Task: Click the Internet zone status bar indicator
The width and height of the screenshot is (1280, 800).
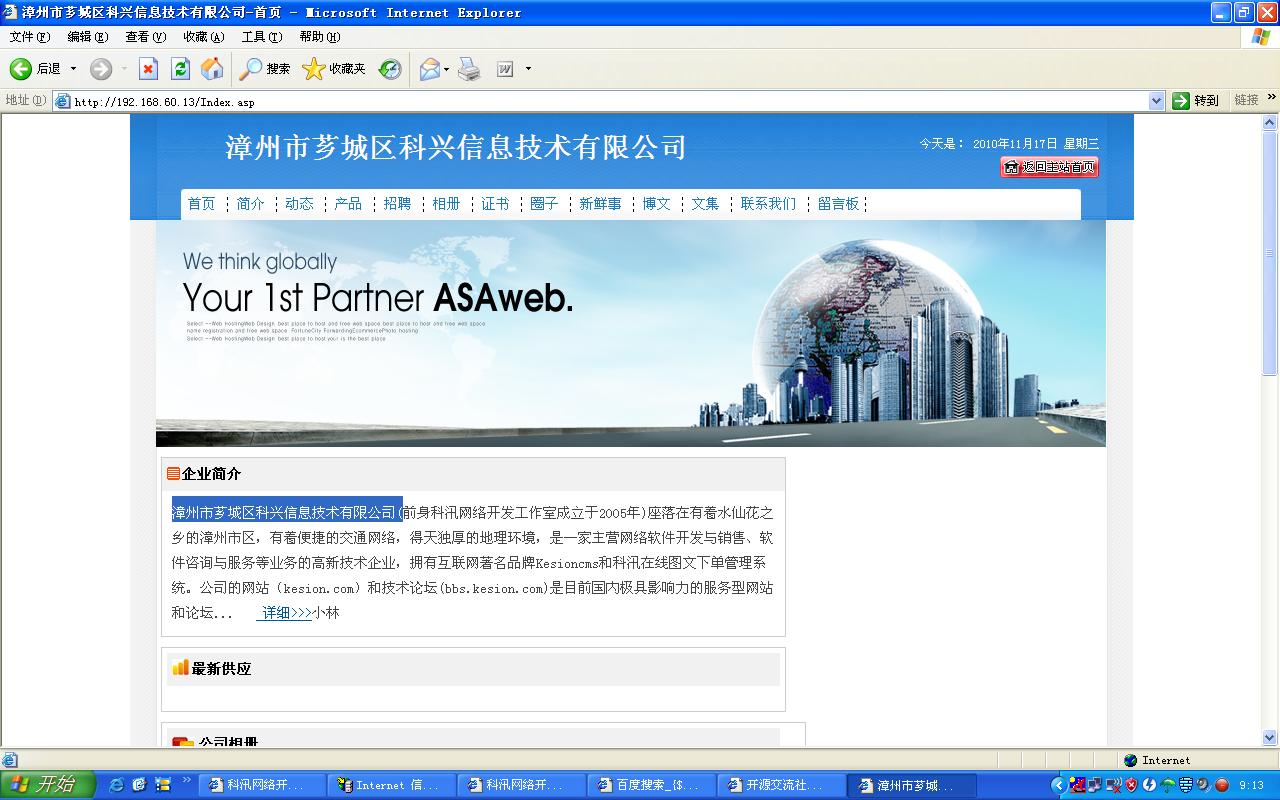Action: (x=1157, y=760)
